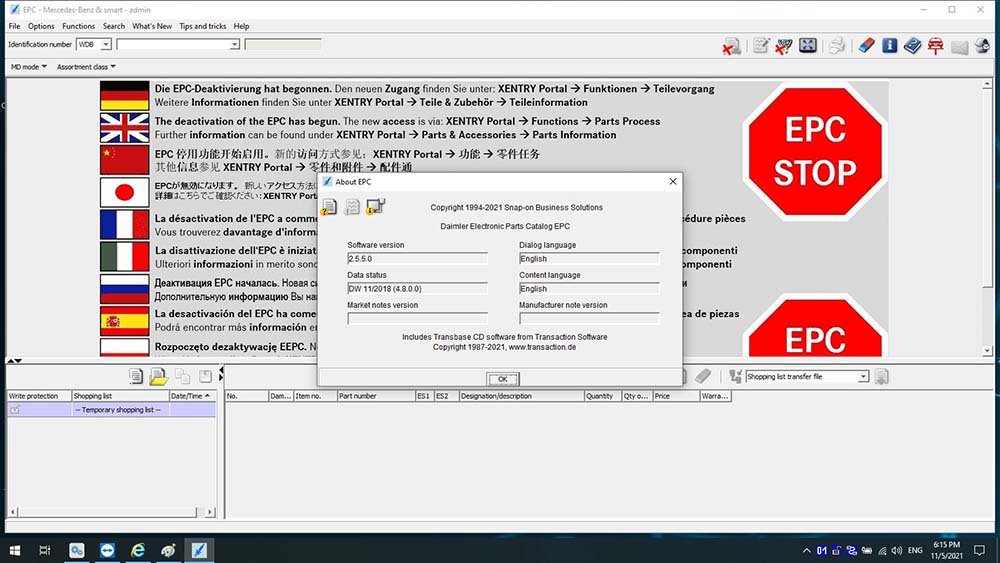Click the license info document icon in About dialog

click(x=329, y=207)
